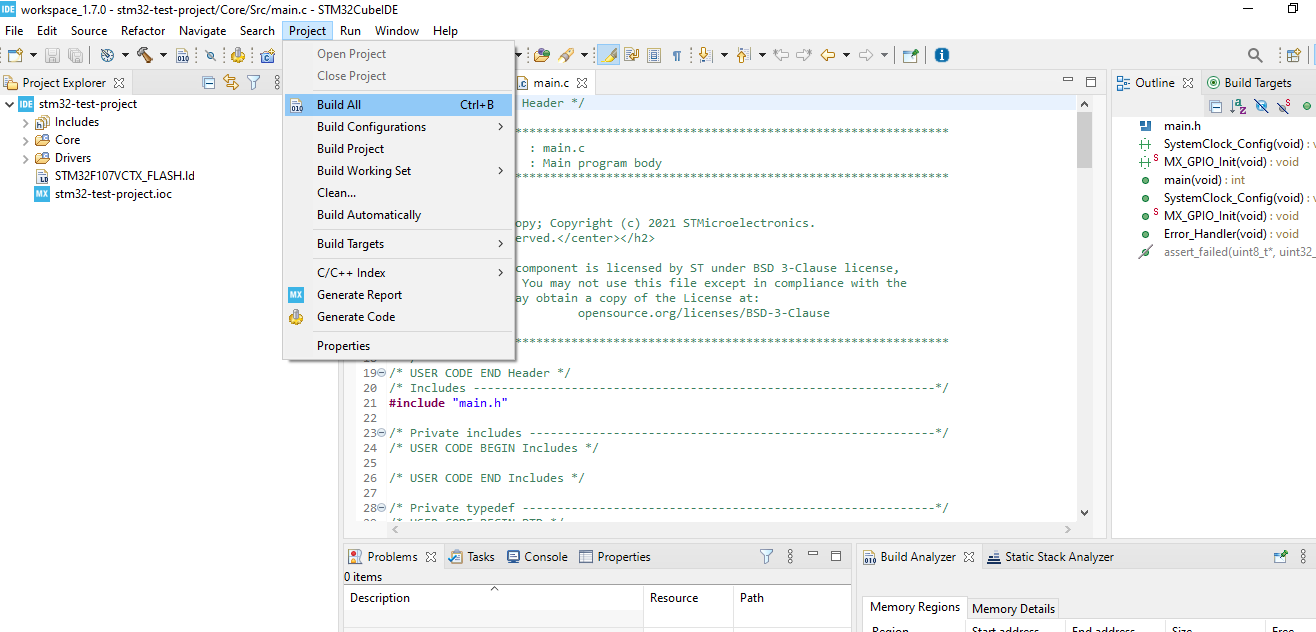This screenshot has height=632, width=1316.
Task: Toggle Mark Occurrences highlighter button
Action: pyautogui.click(x=608, y=56)
